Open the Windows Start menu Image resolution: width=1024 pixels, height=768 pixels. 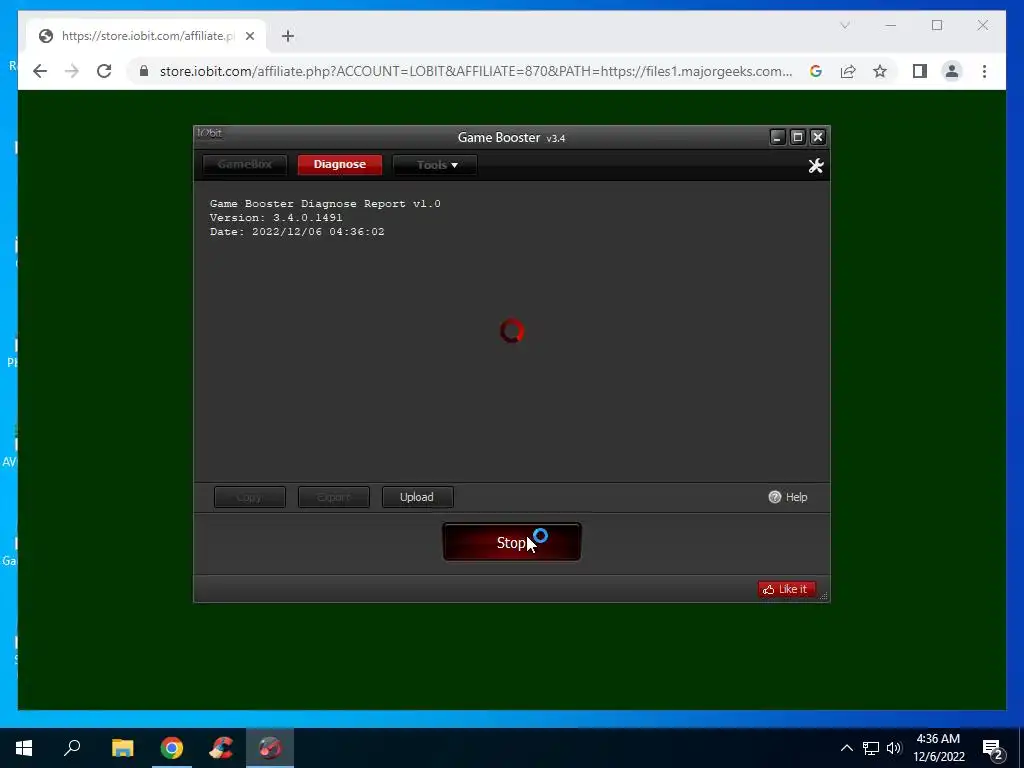point(24,748)
